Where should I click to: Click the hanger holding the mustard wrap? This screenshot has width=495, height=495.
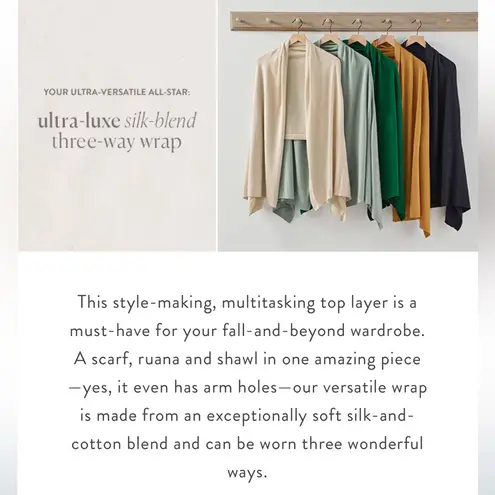(x=387, y=31)
